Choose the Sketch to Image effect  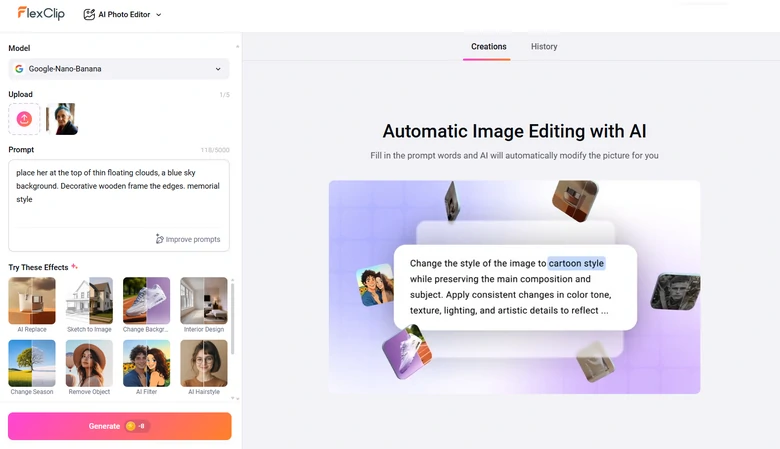[x=89, y=301]
